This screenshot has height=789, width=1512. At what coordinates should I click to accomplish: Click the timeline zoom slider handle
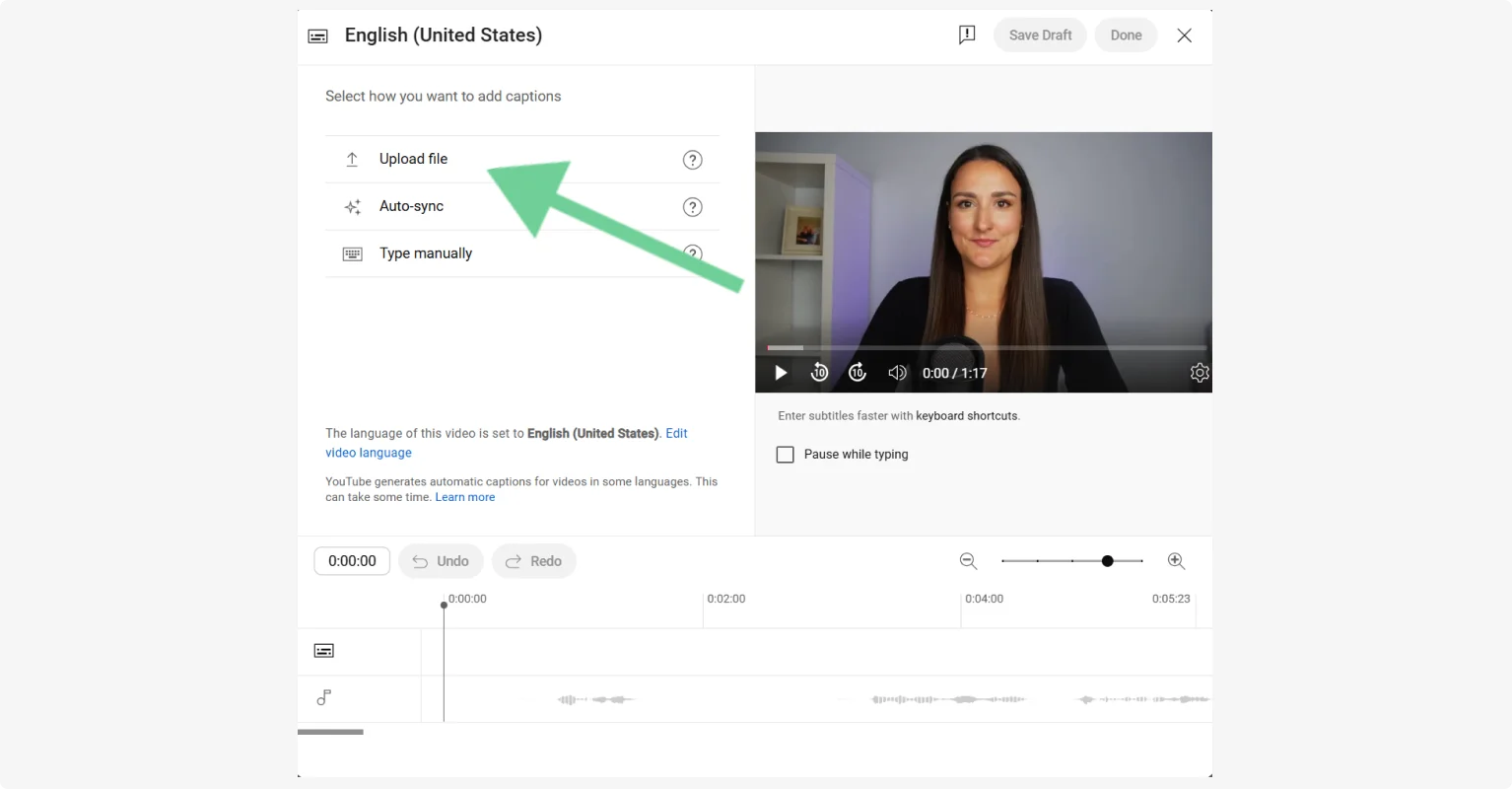tap(1108, 561)
